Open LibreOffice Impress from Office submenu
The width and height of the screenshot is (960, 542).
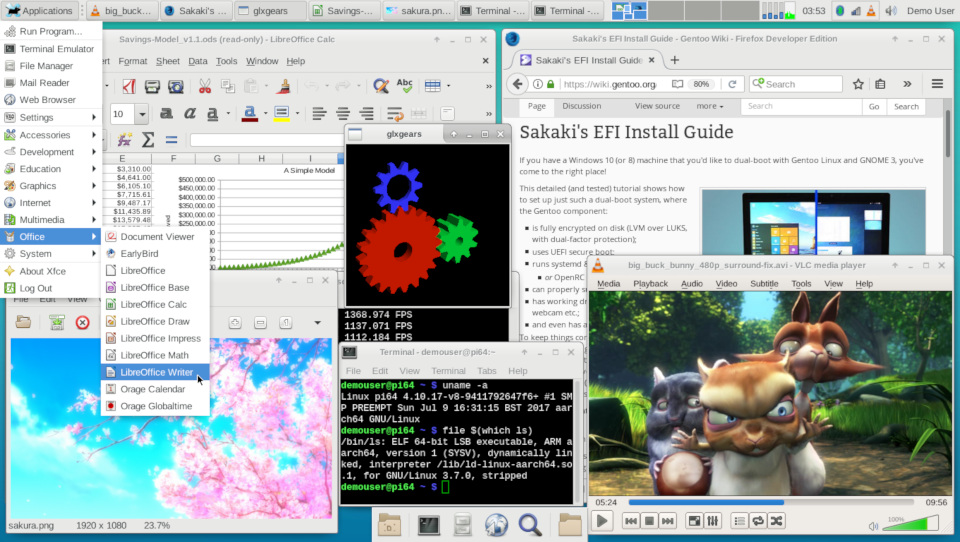[x=156, y=338]
